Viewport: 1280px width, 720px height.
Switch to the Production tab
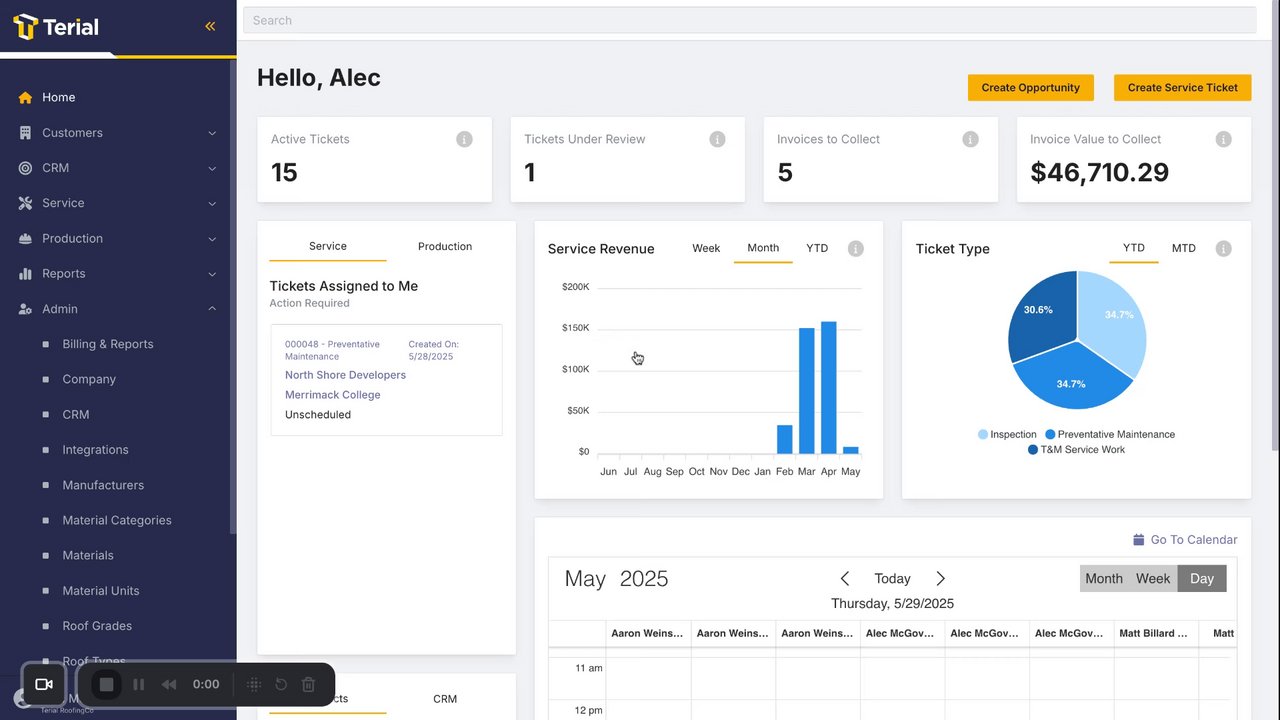(444, 246)
